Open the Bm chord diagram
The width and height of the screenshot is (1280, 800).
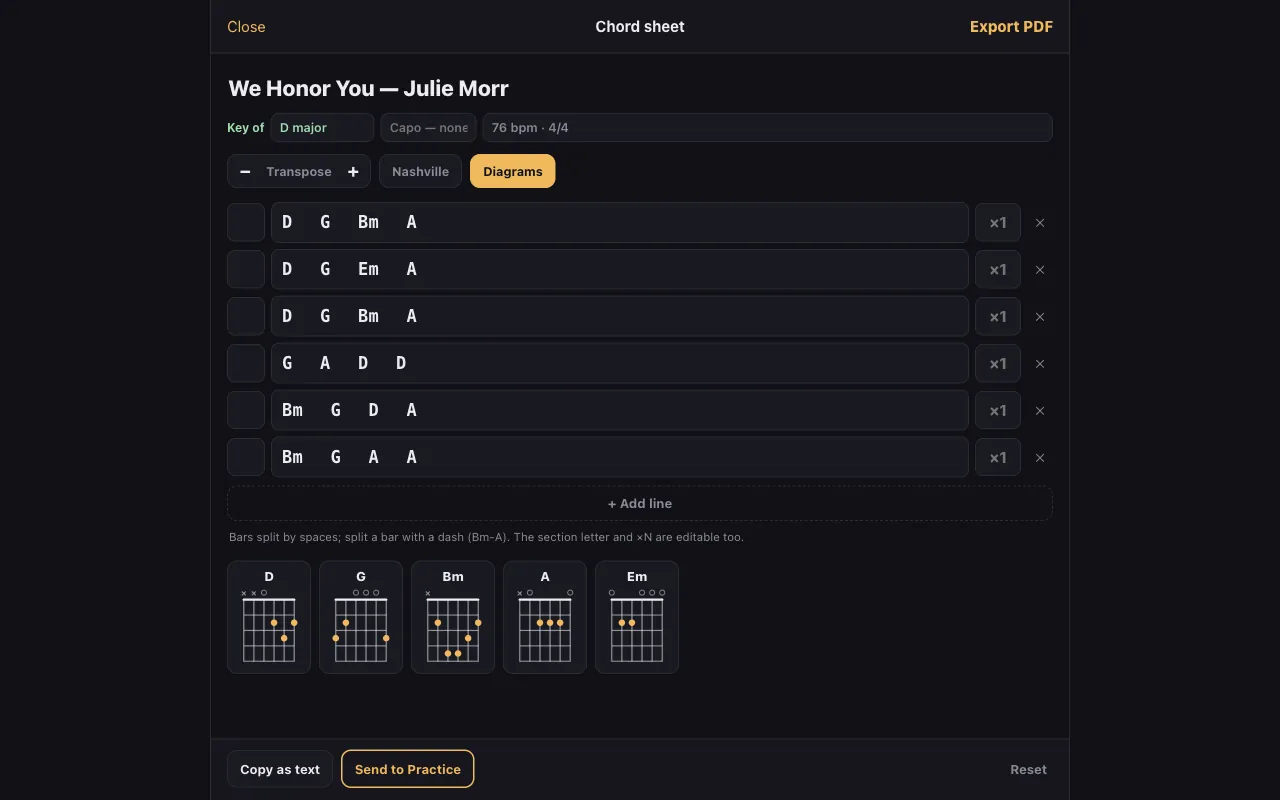453,617
